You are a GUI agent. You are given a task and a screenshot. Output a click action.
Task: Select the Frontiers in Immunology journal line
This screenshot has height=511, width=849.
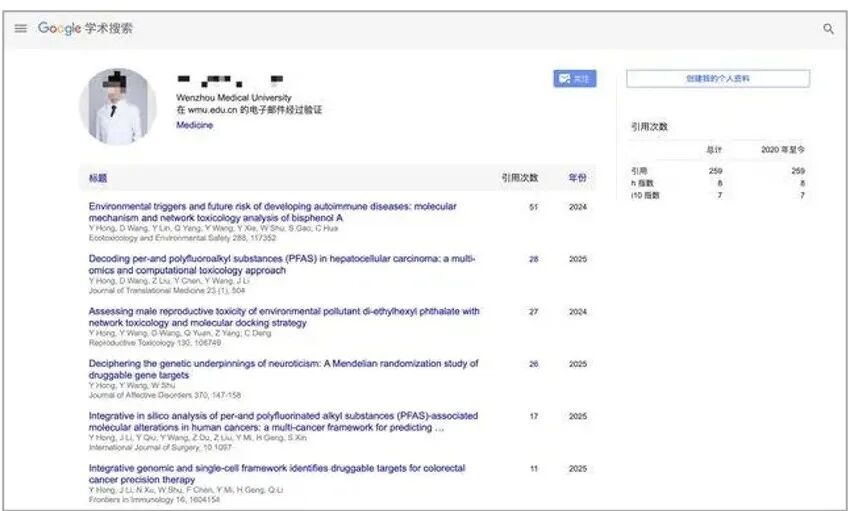pyautogui.click(x=154, y=500)
